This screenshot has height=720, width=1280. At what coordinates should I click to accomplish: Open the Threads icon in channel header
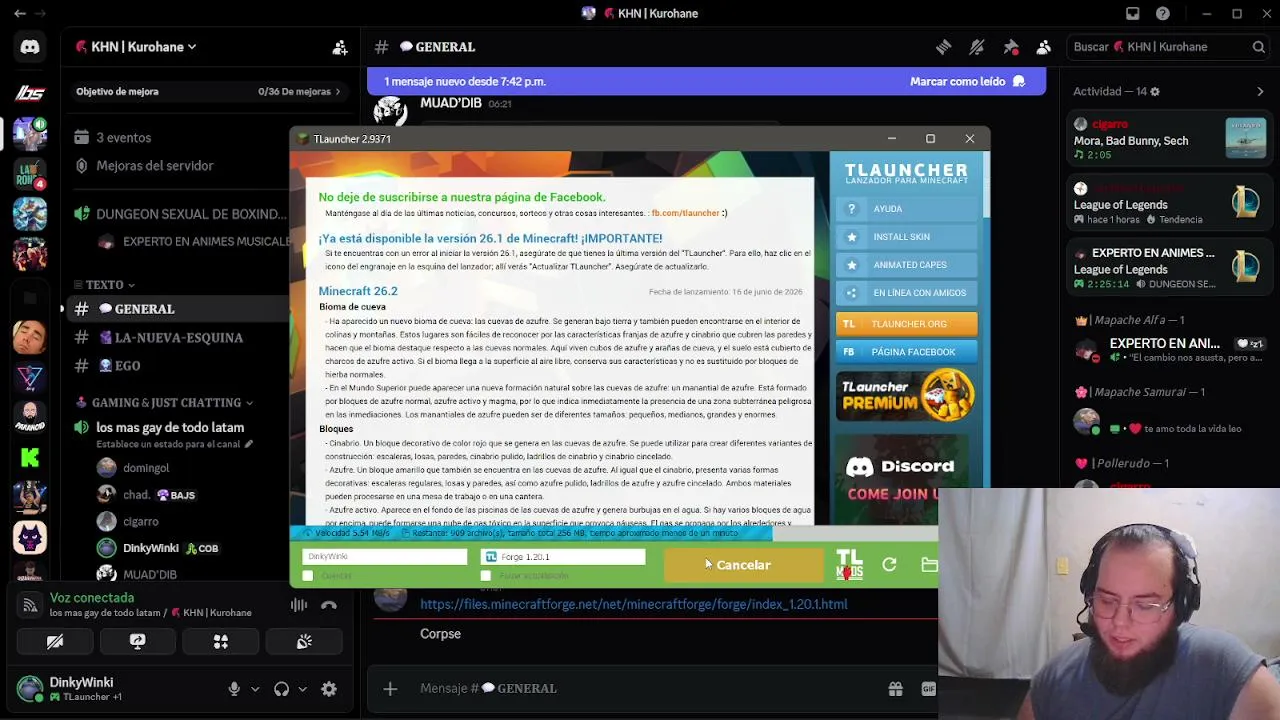[943, 47]
